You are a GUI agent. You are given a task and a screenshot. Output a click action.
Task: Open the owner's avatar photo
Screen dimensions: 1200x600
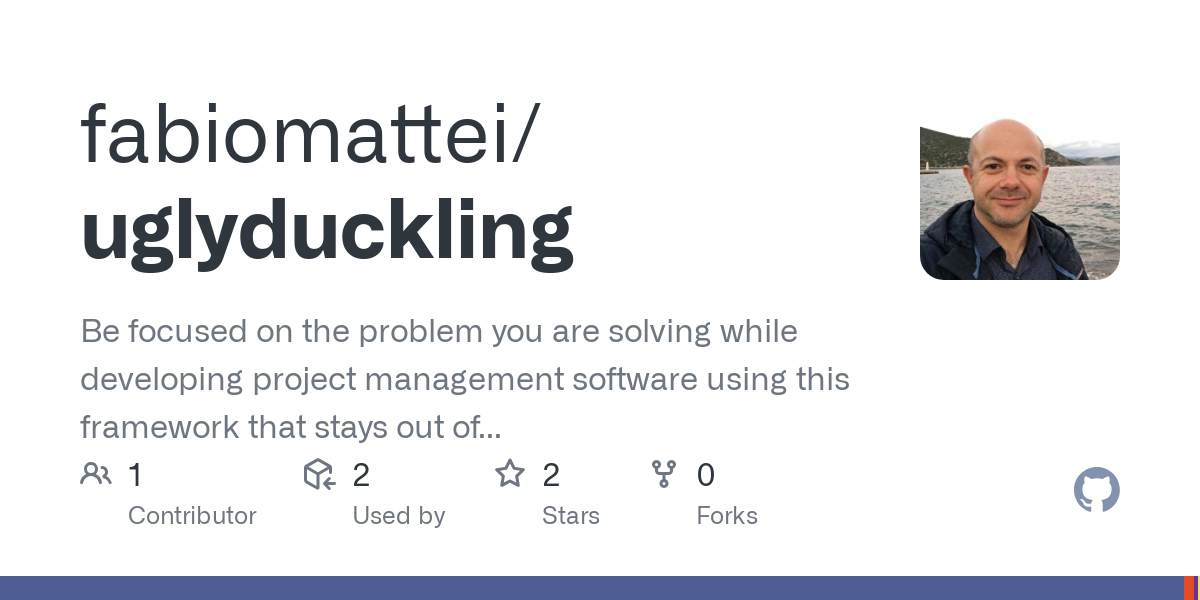coord(1019,199)
